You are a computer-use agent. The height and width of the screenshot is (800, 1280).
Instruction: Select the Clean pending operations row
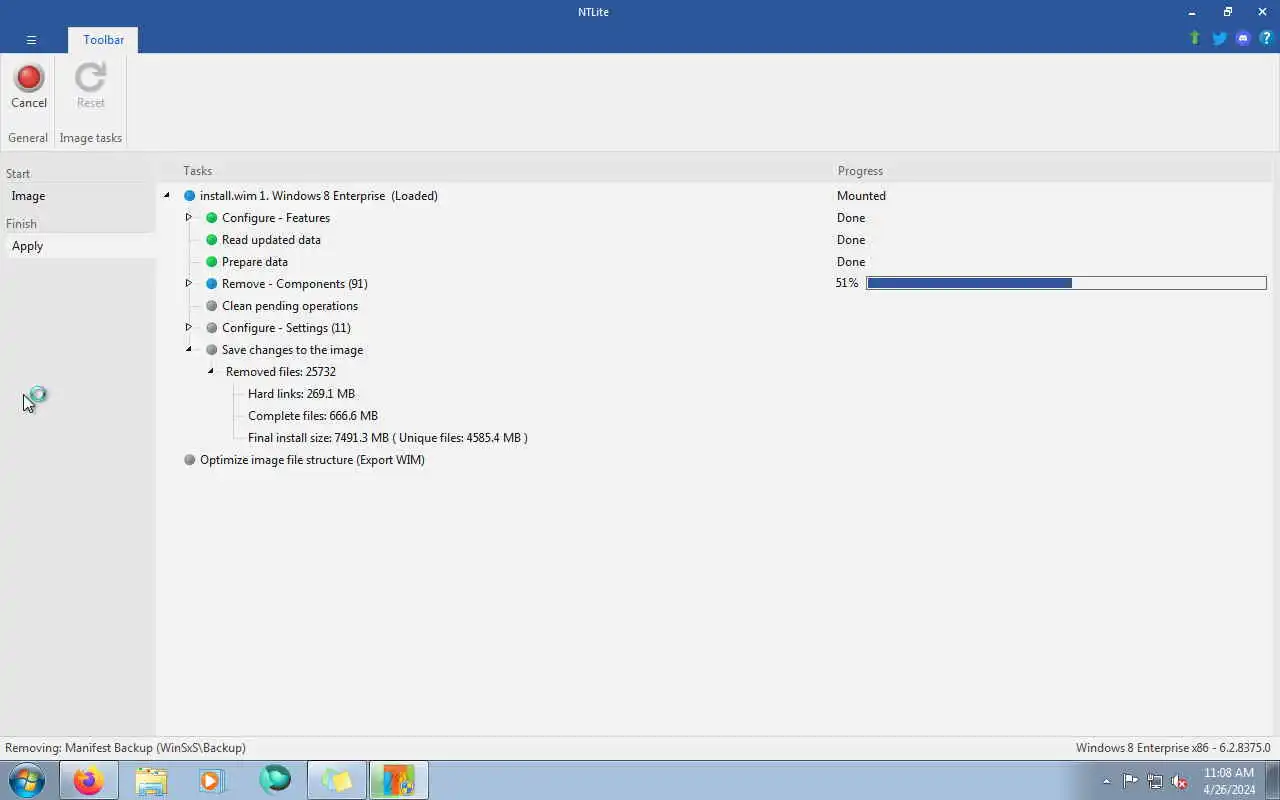pos(290,306)
